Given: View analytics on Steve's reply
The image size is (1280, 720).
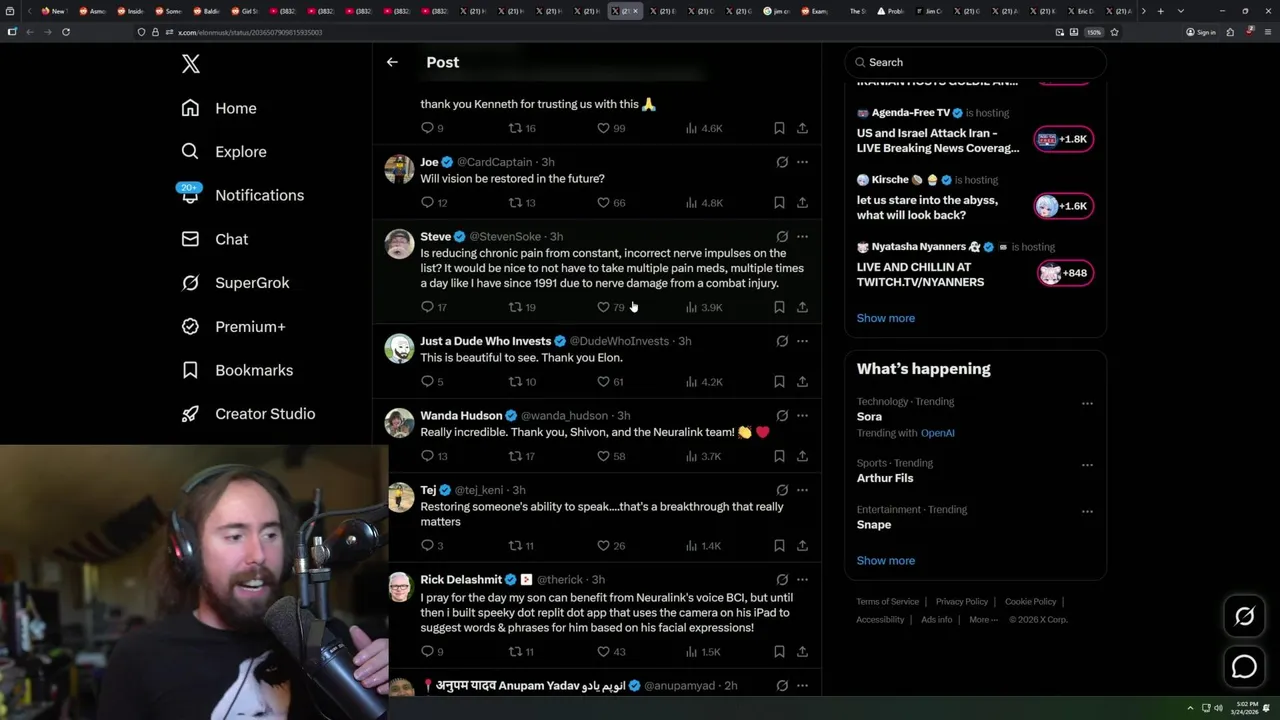Looking at the screenshot, I should [704, 307].
